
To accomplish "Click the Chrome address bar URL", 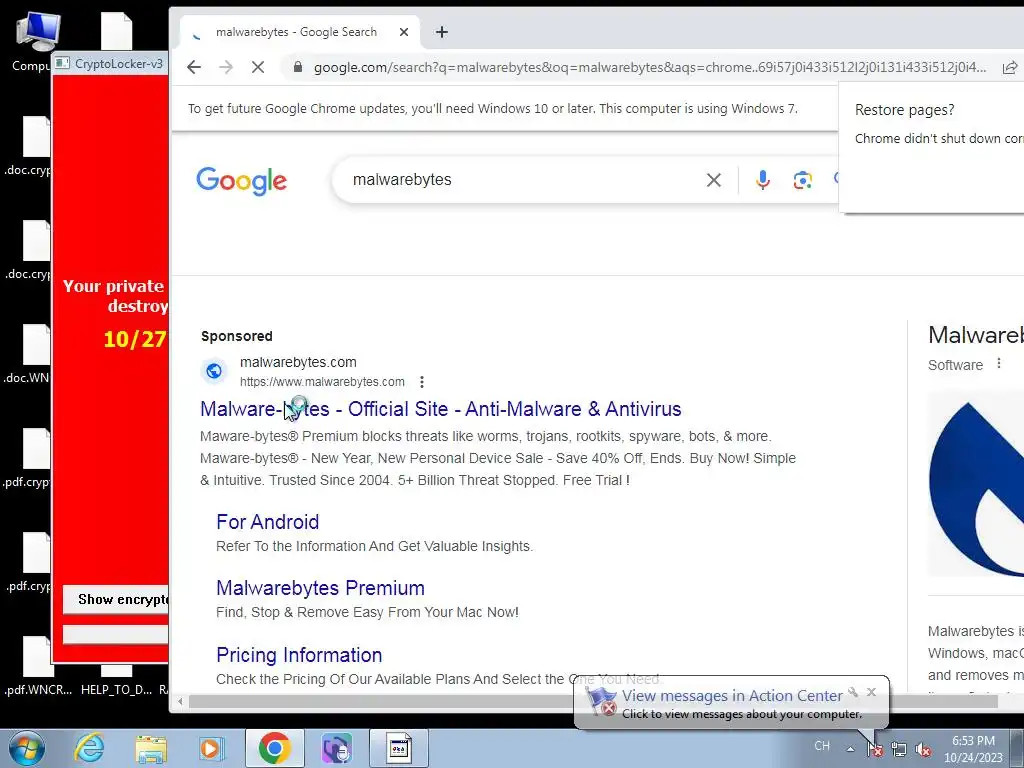I will pos(650,67).
